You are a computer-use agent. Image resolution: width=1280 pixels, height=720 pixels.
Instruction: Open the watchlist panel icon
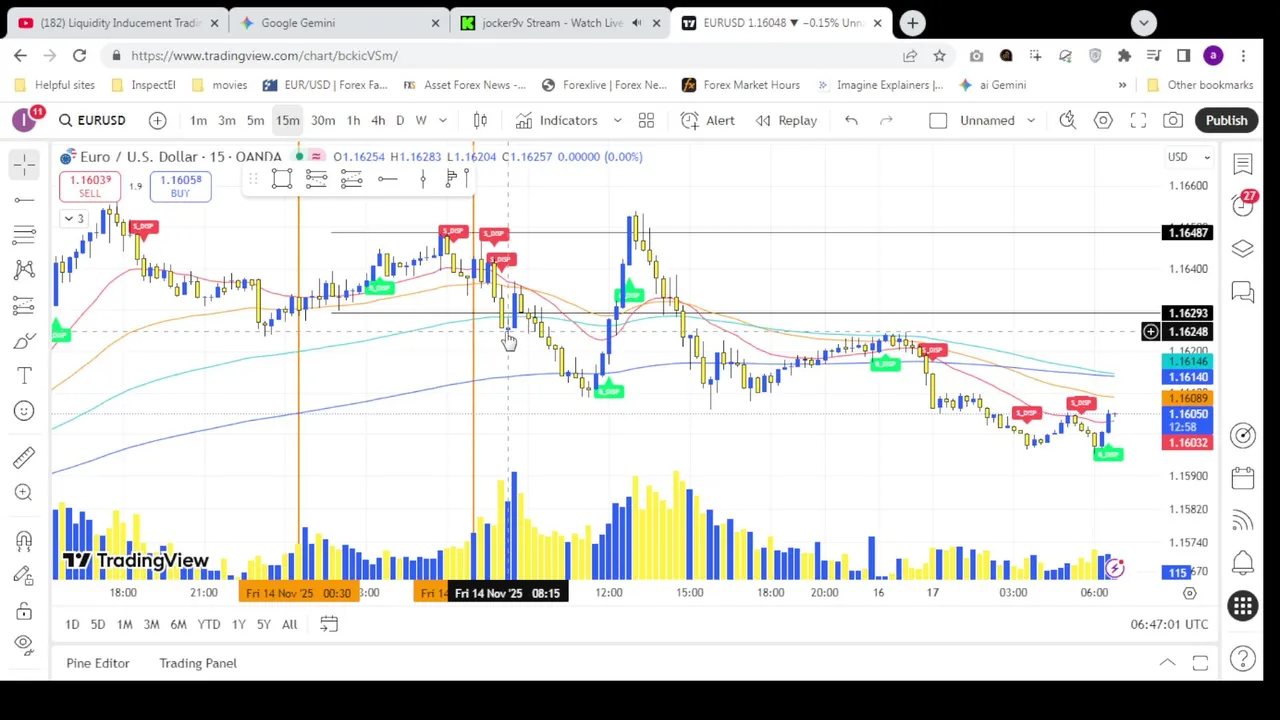point(1243,164)
